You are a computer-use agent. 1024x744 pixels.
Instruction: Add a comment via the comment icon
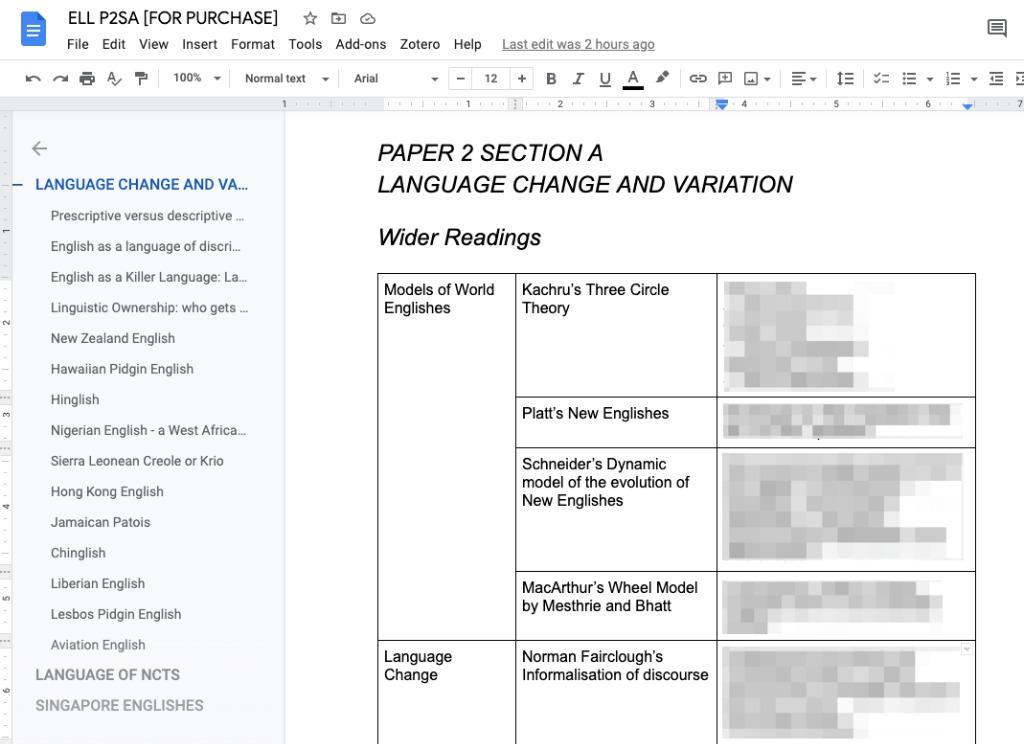tap(723, 78)
